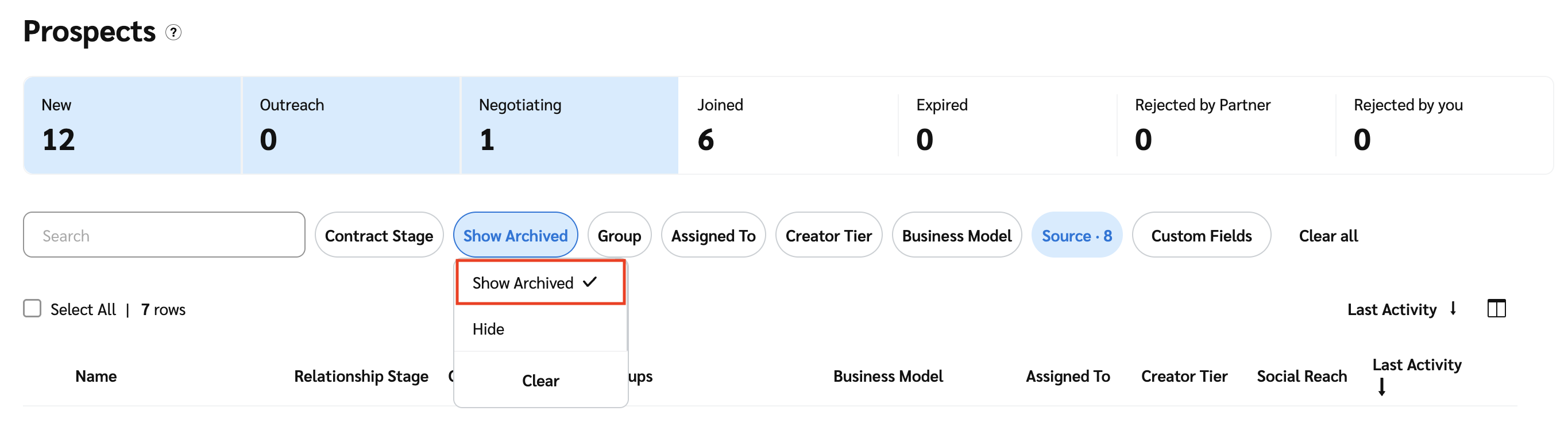This screenshot has width=1568, height=422.
Task: Open the Assigned To filter
Action: point(713,236)
